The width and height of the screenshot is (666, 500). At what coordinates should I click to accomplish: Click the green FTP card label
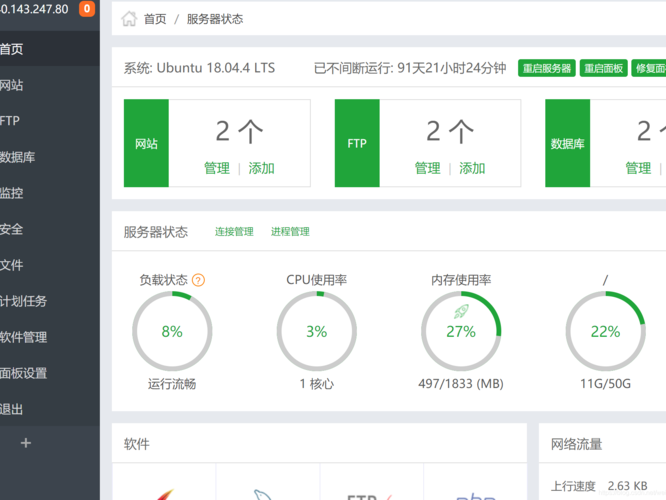(357, 143)
